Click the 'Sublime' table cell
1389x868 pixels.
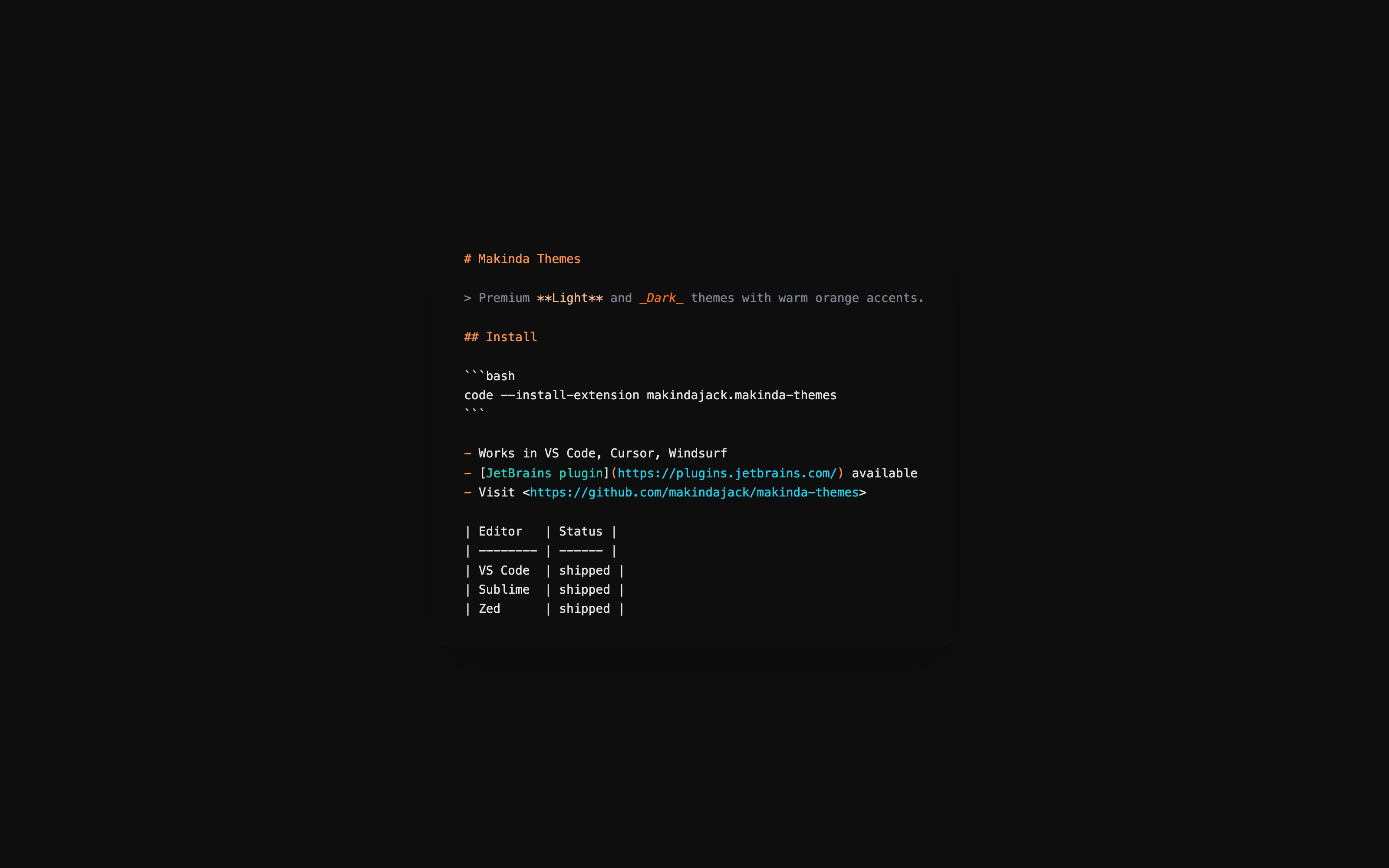504,589
